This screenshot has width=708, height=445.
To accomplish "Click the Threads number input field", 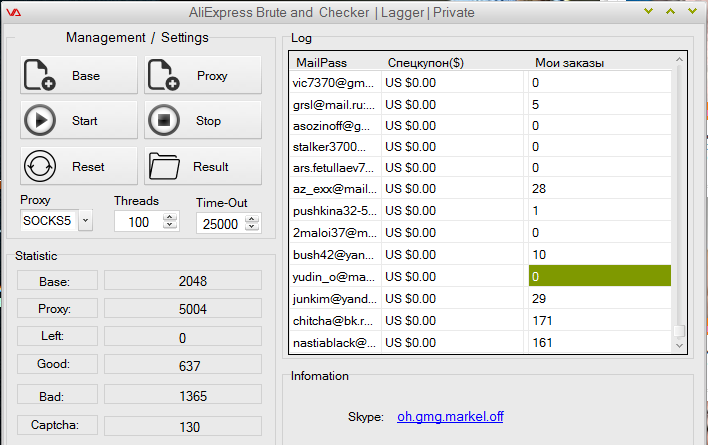I will pos(134,222).
